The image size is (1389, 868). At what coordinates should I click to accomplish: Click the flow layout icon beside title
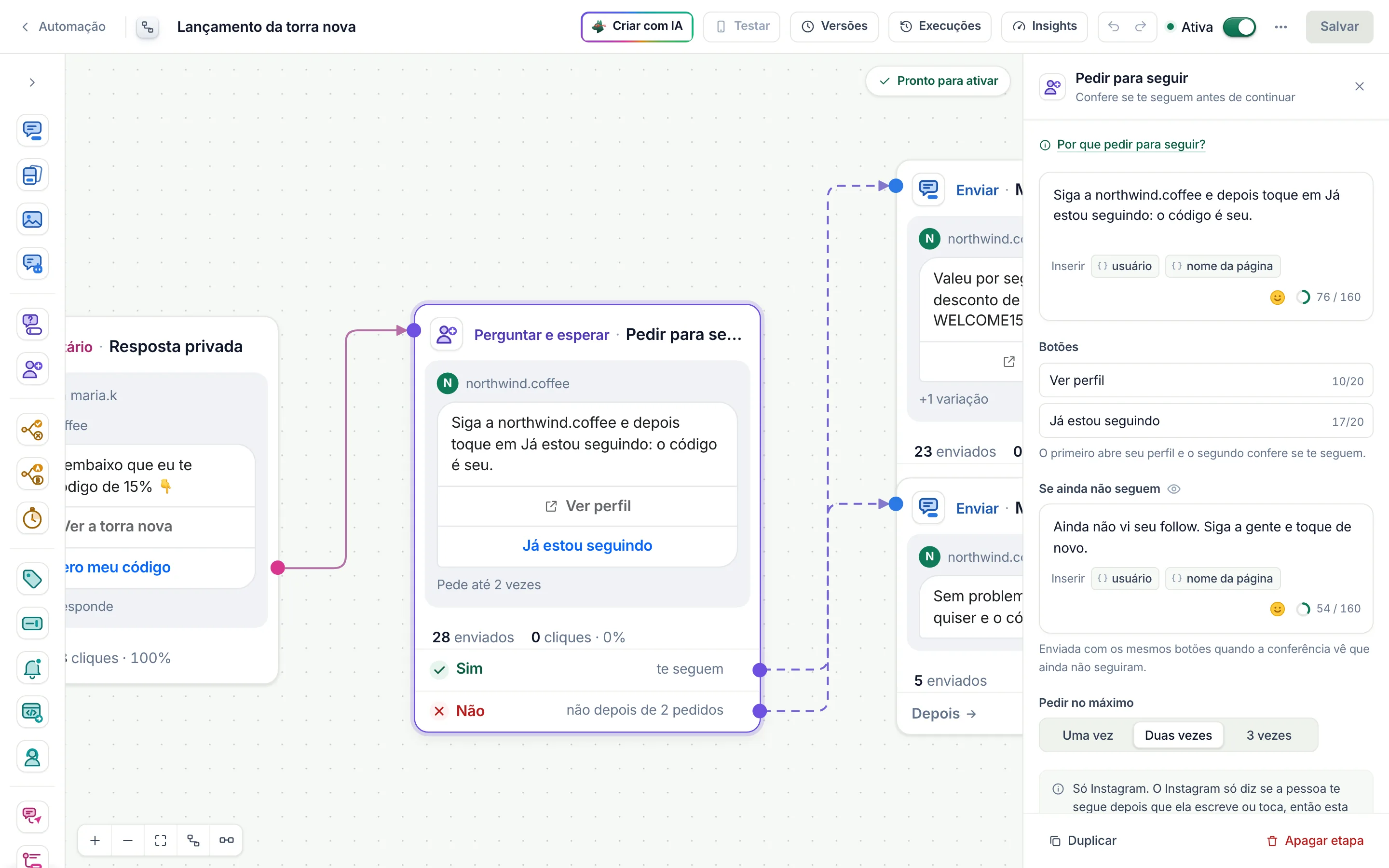148,27
